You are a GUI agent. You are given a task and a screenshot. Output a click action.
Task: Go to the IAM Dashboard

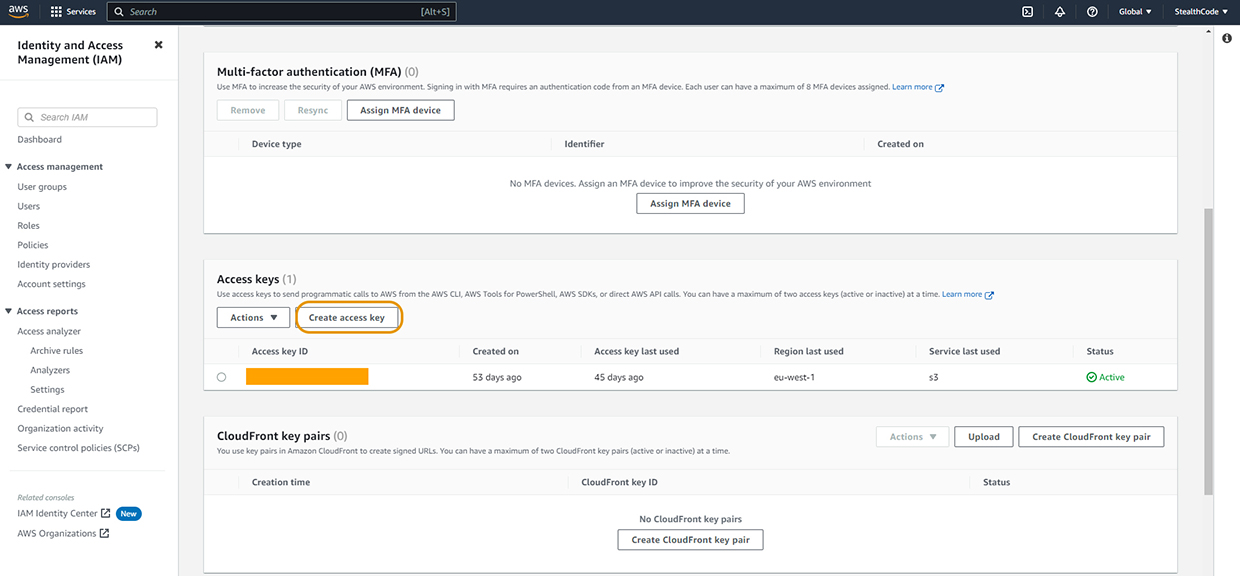[39, 139]
